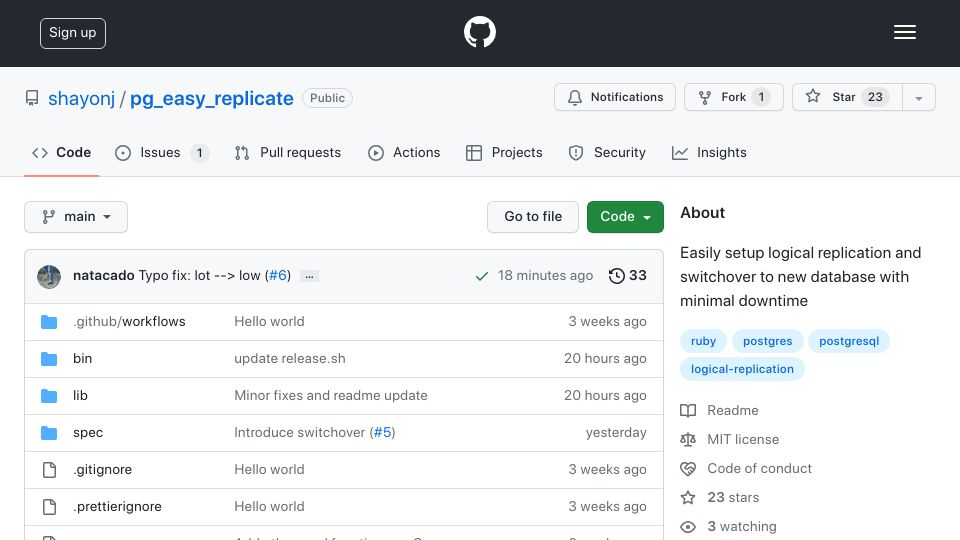
Task: Click natacado's avatar thumbnail
Action: point(49,276)
